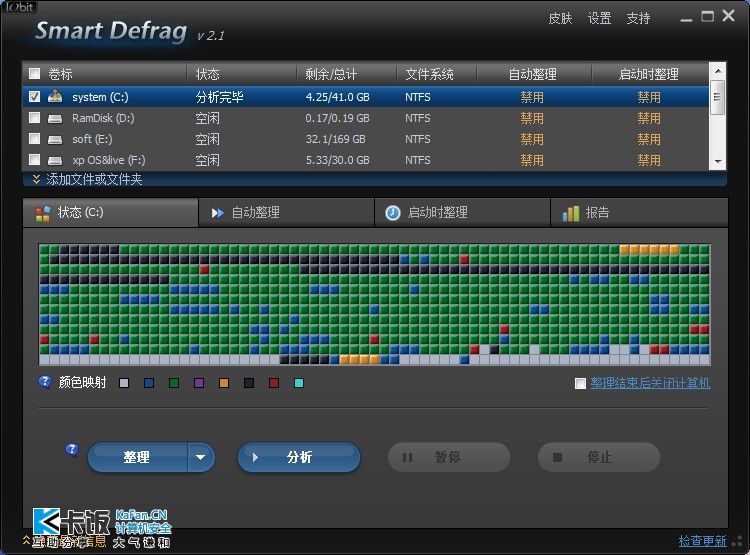Viewport: 750px width, 555px height.
Task: Click the xp OS&live (F:) drive icon
Action: pos(55,160)
